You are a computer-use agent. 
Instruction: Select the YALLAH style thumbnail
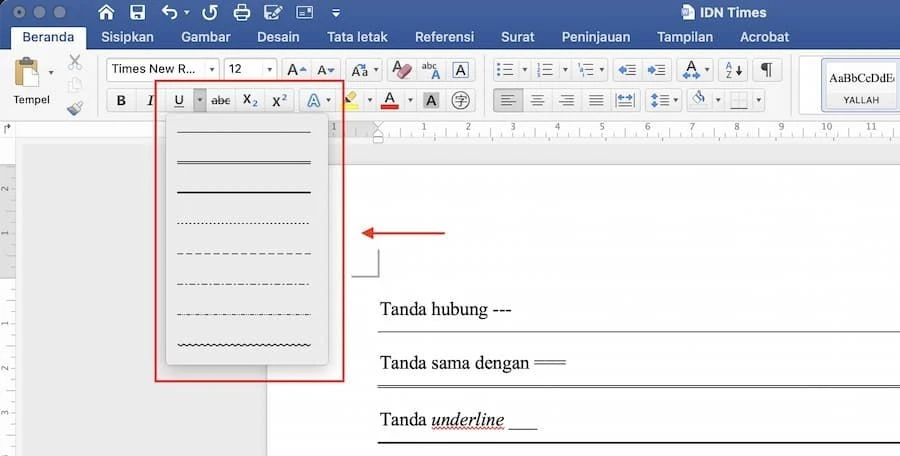(x=860, y=85)
